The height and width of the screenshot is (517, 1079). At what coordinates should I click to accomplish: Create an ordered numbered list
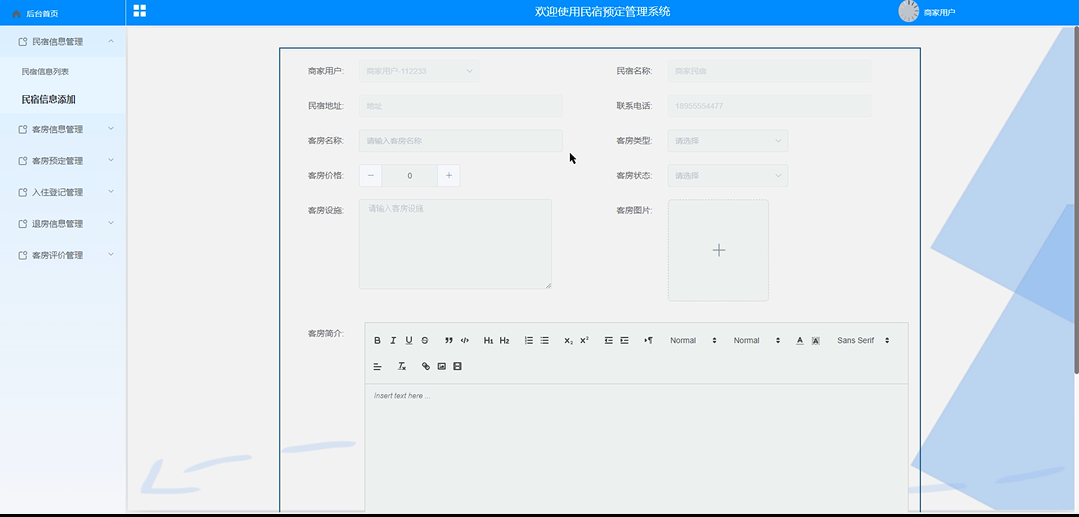(528, 340)
